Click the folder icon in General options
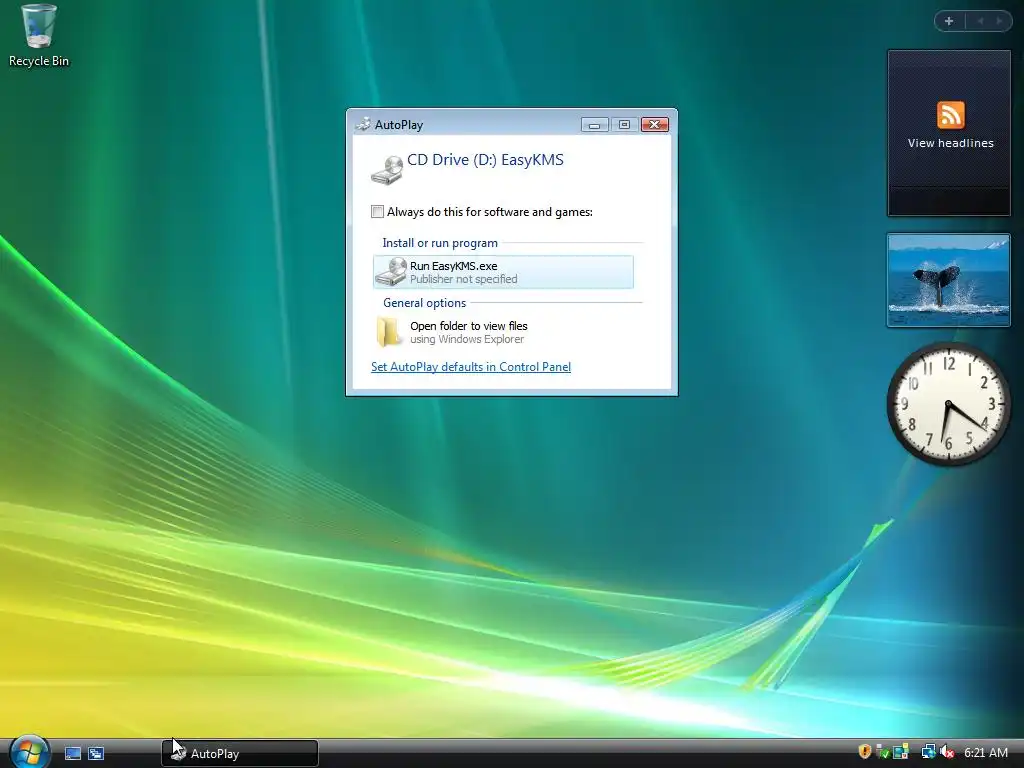 (x=389, y=332)
